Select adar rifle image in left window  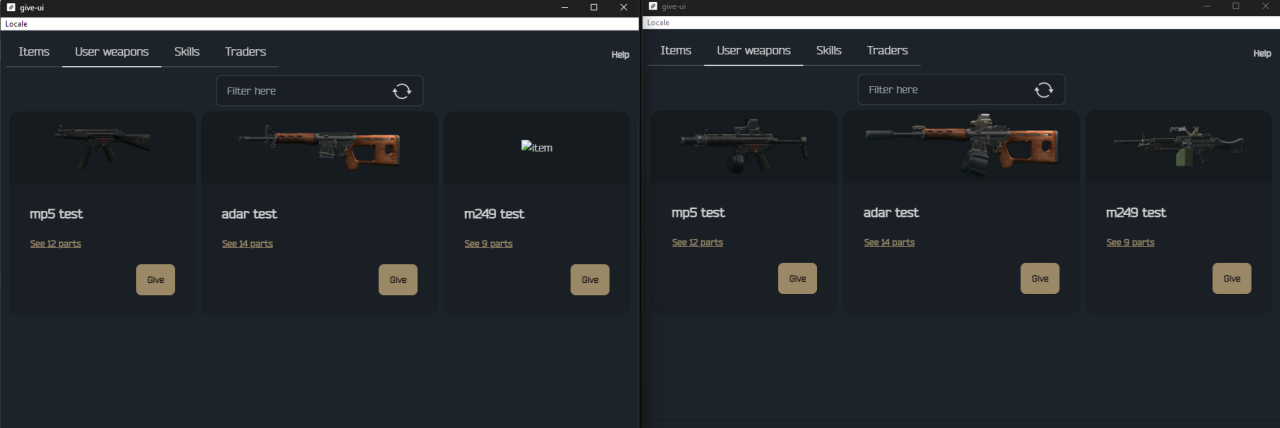click(319, 147)
